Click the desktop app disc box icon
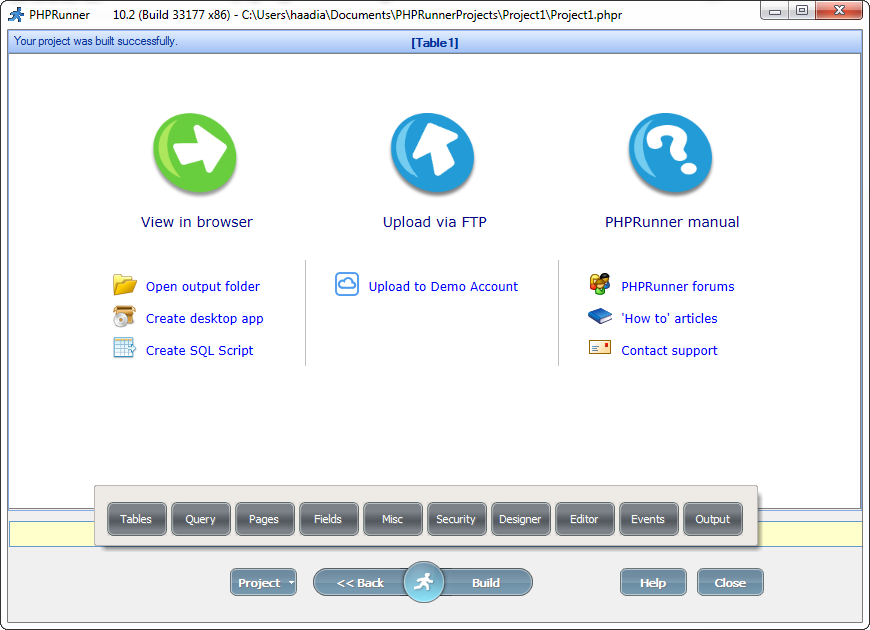This screenshot has height=630, width=870. (x=124, y=316)
